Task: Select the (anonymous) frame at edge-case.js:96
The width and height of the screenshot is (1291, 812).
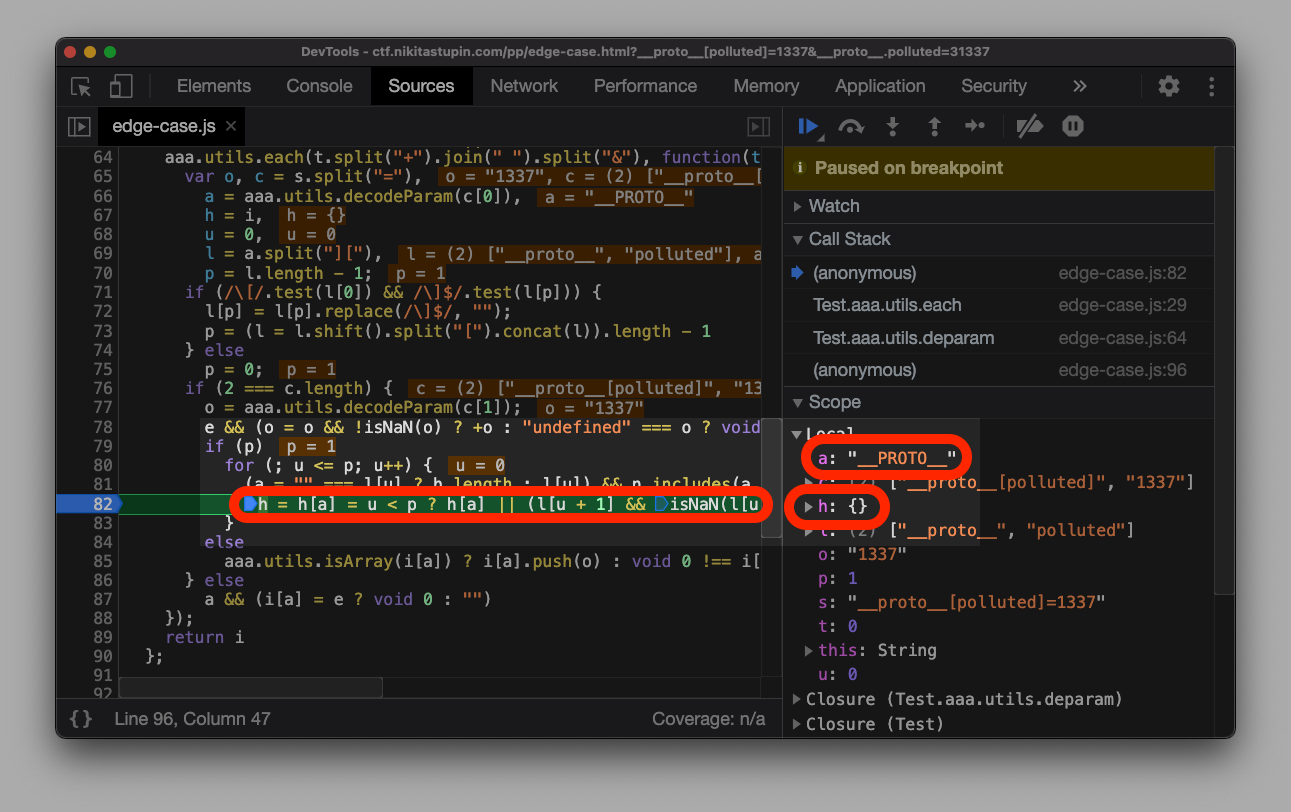Action: point(999,370)
